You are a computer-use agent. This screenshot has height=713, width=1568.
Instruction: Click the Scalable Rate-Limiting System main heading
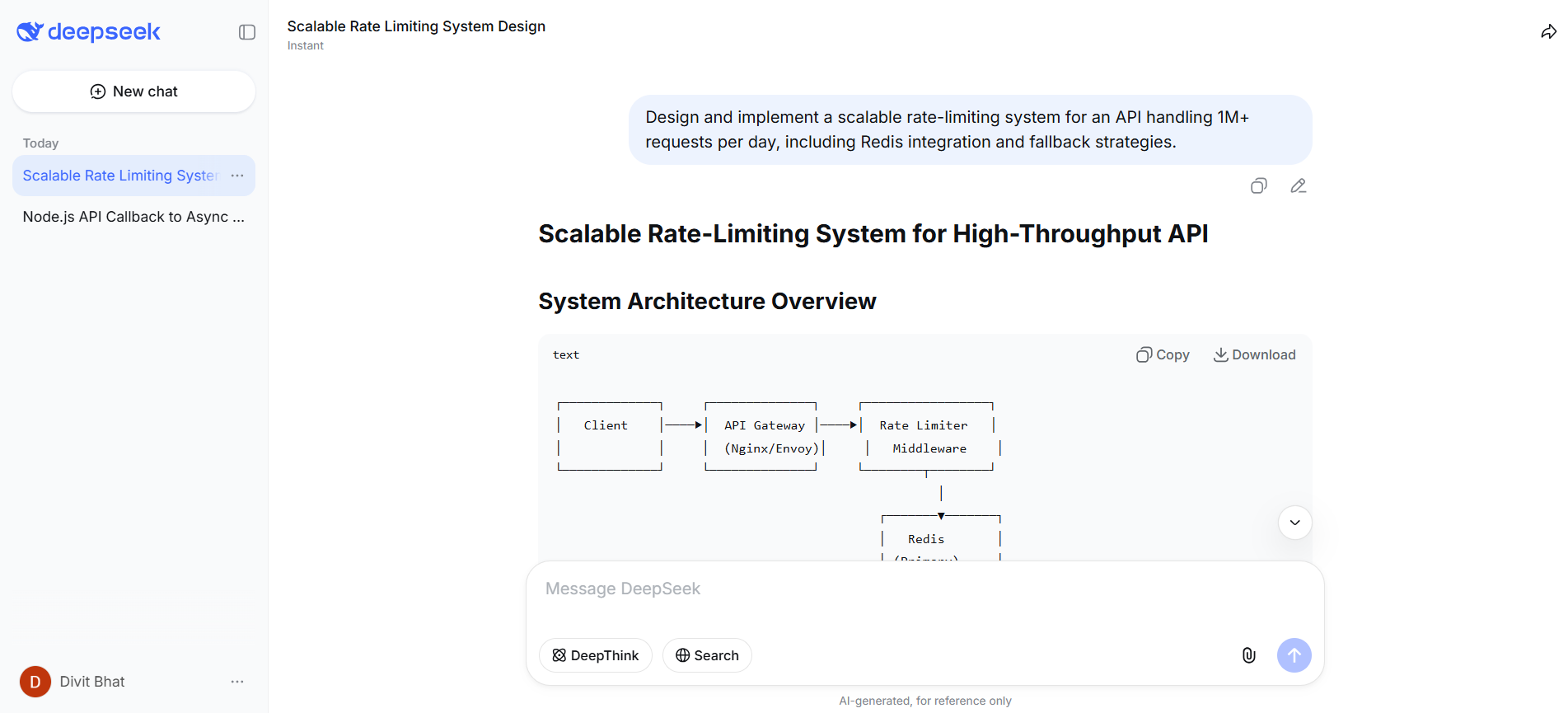873,234
